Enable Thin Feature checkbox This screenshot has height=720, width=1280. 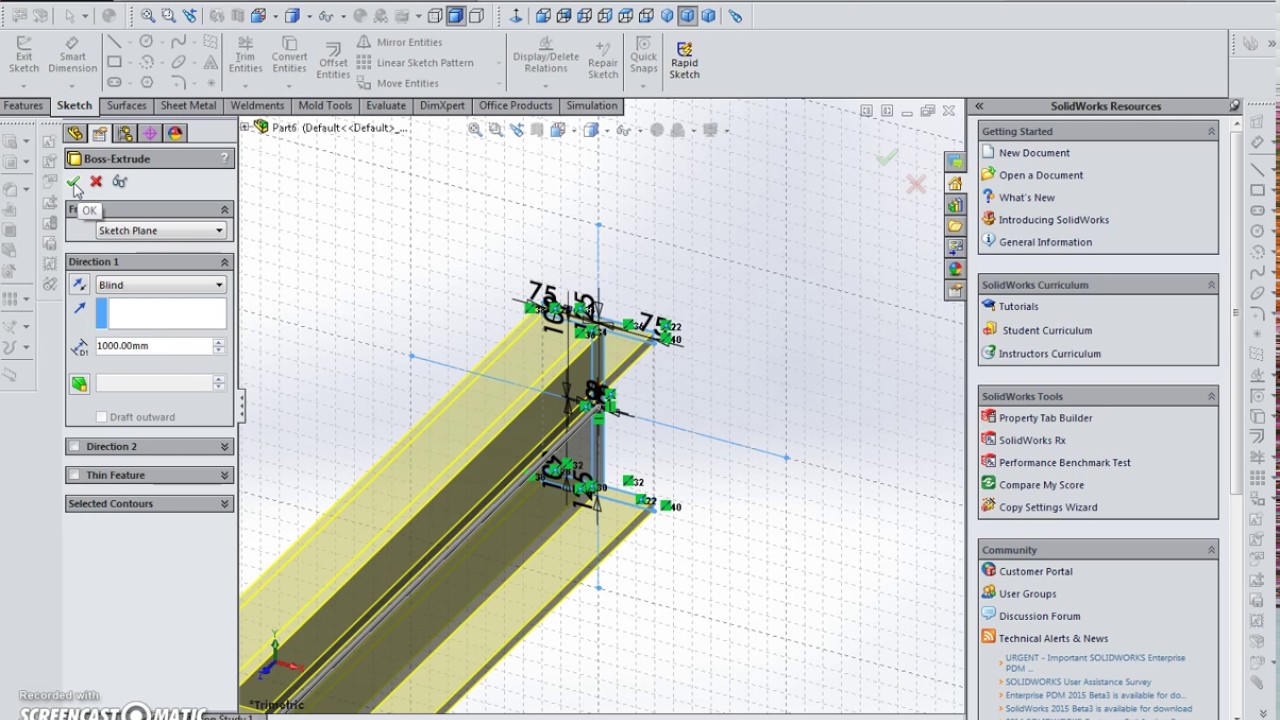pyautogui.click(x=74, y=475)
